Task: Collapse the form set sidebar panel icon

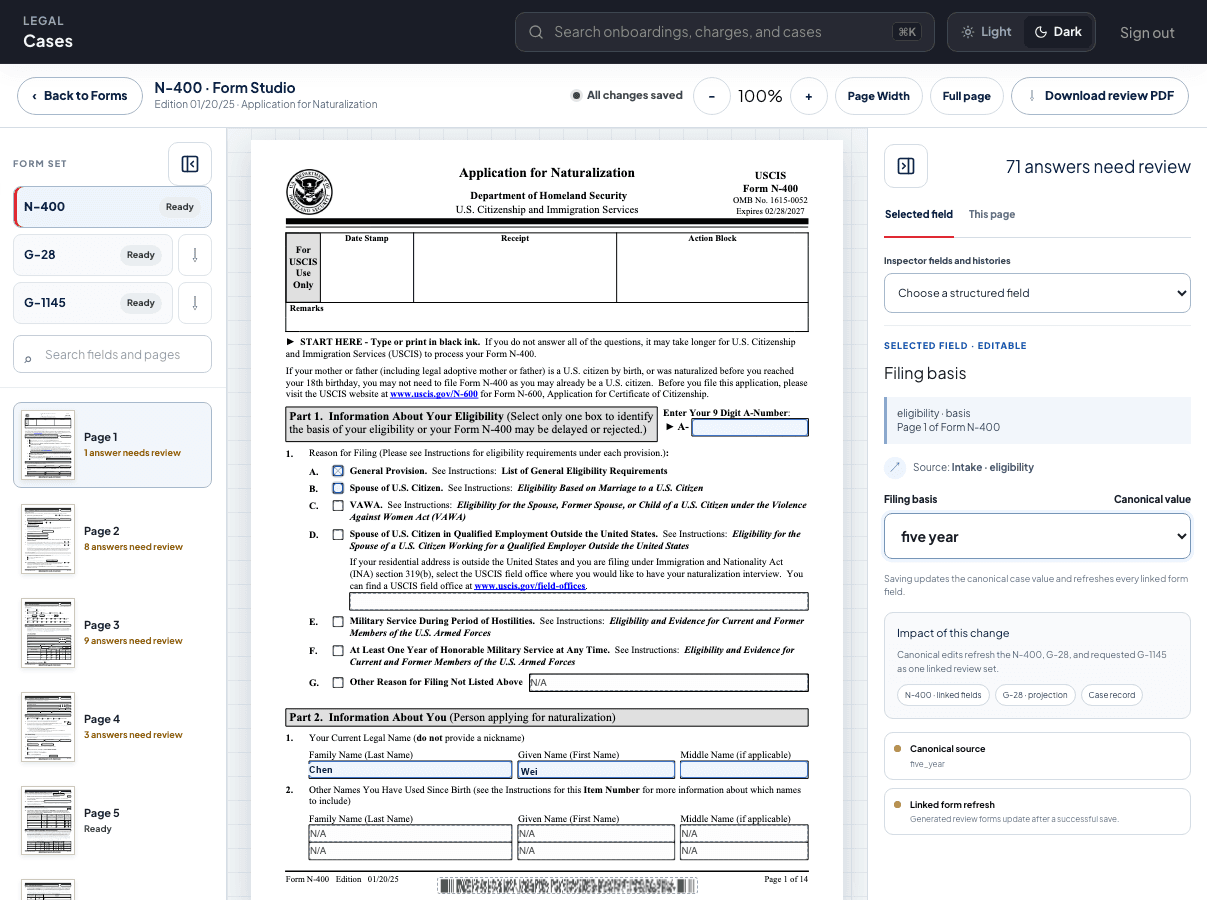Action: click(x=190, y=164)
